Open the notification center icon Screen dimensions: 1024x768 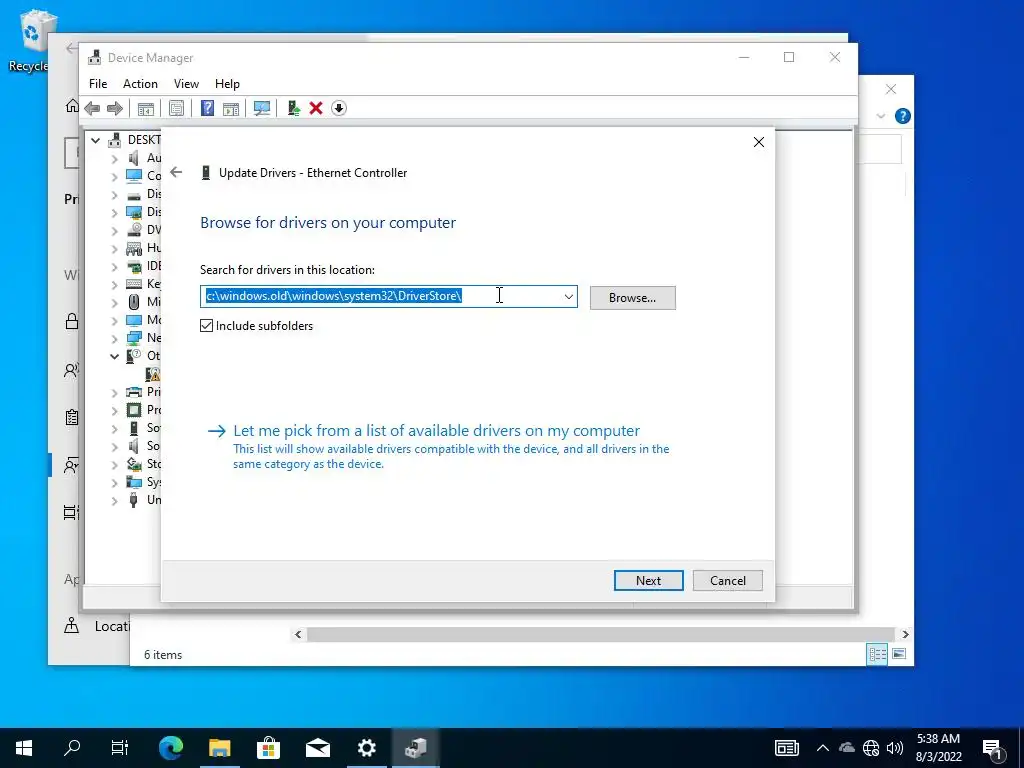993,748
